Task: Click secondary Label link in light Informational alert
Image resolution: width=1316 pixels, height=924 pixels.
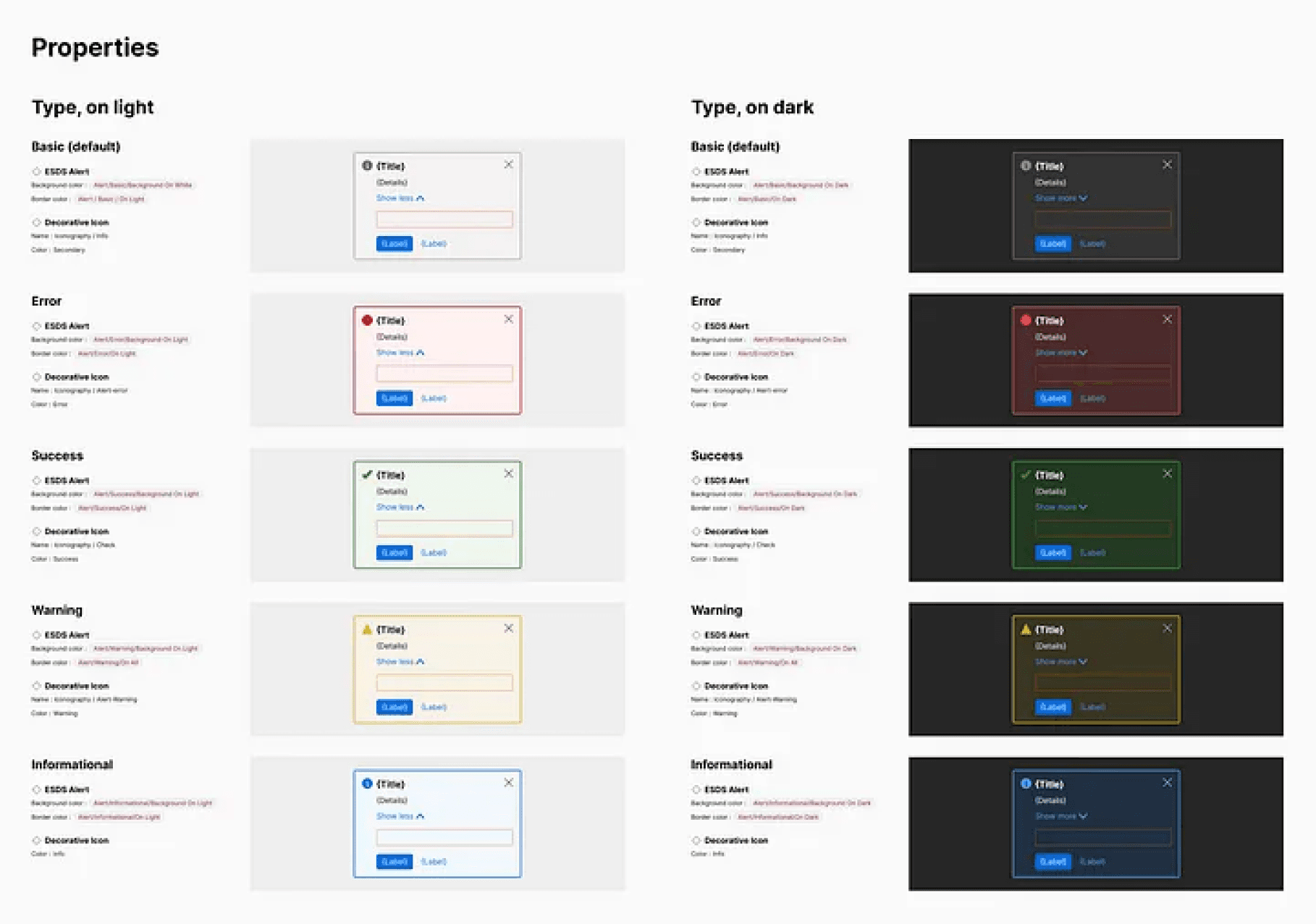Action: pyautogui.click(x=434, y=862)
